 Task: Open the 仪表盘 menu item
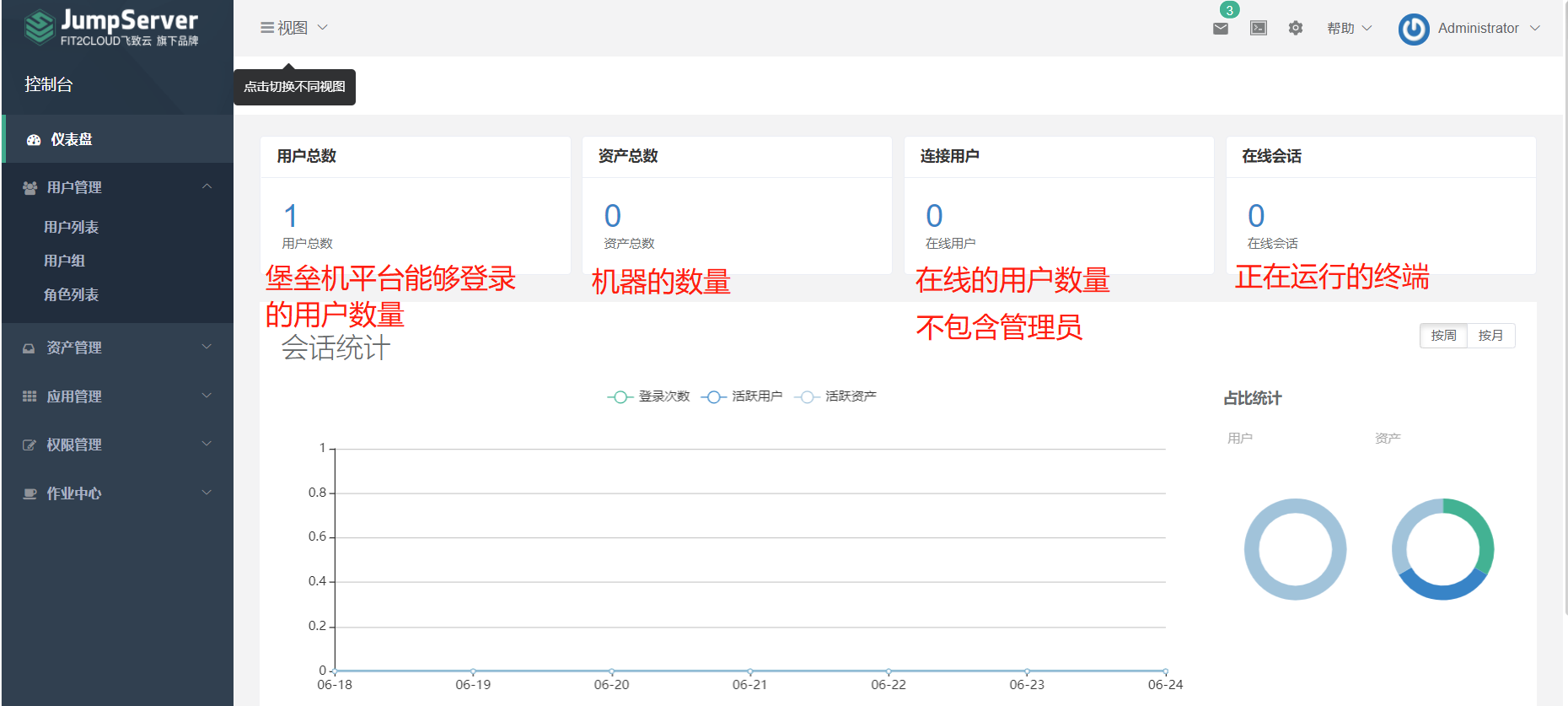(118, 139)
